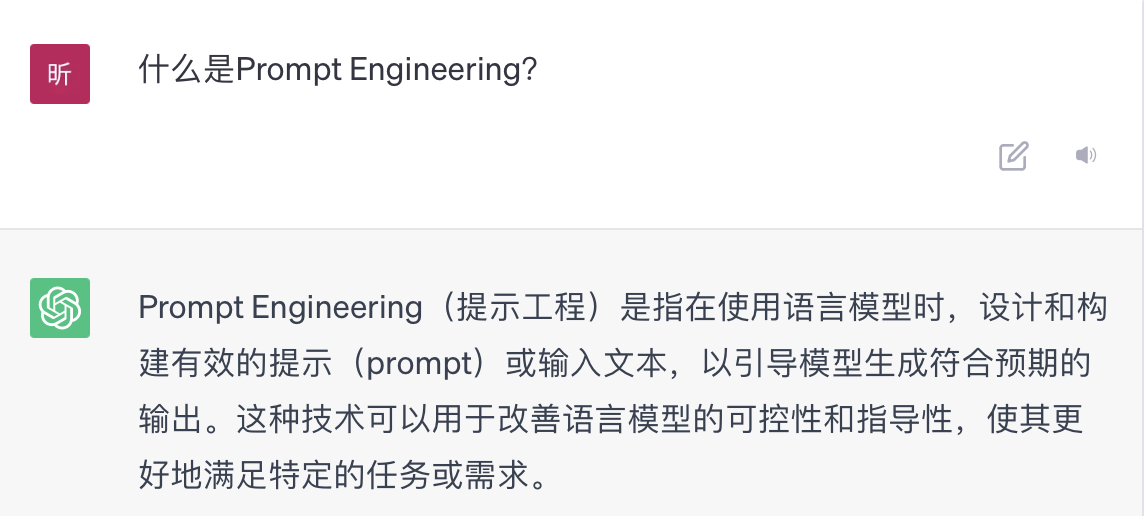Click 语言模型时 in the reply's first line
The height and width of the screenshot is (516, 1144).
click(857, 308)
